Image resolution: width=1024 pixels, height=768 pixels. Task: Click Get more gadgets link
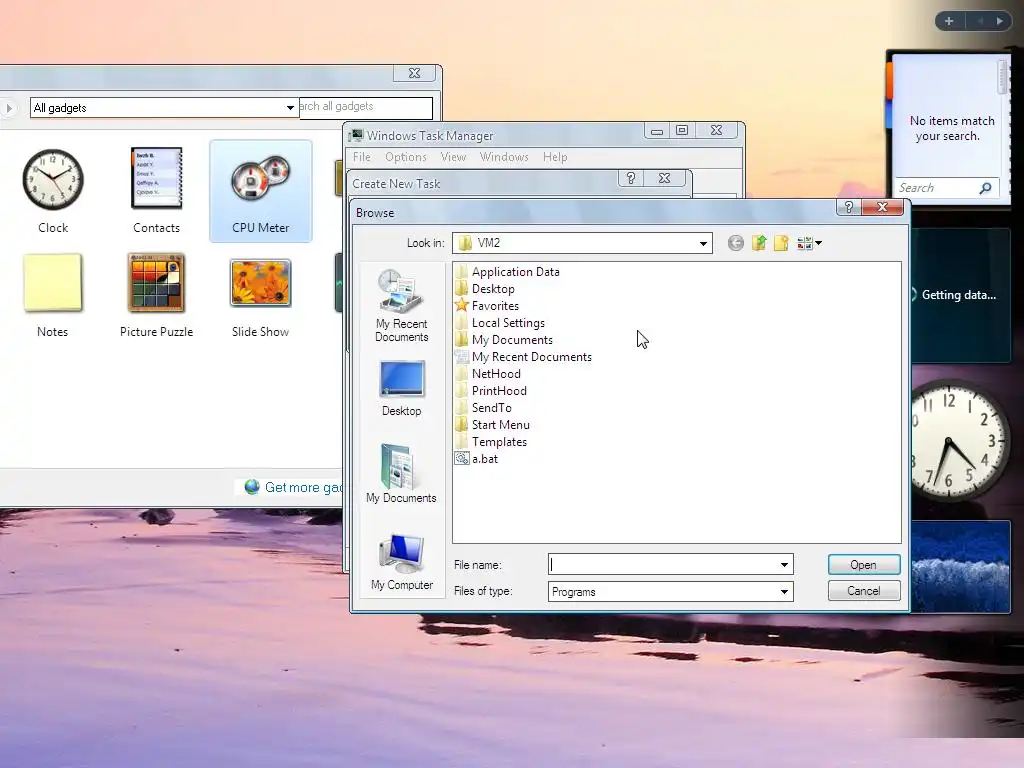[303, 487]
